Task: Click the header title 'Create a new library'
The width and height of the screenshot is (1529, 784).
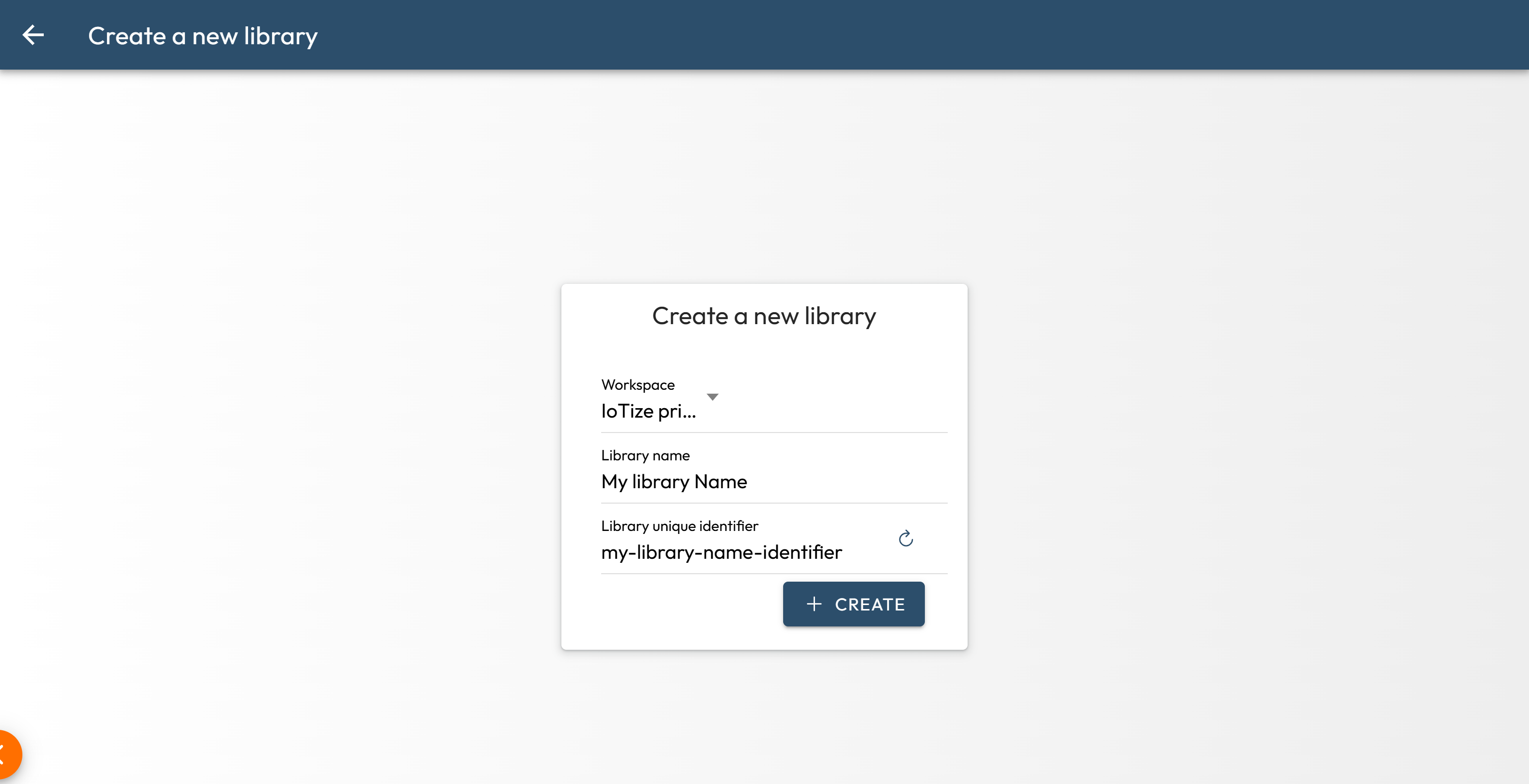Action: point(202,36)
